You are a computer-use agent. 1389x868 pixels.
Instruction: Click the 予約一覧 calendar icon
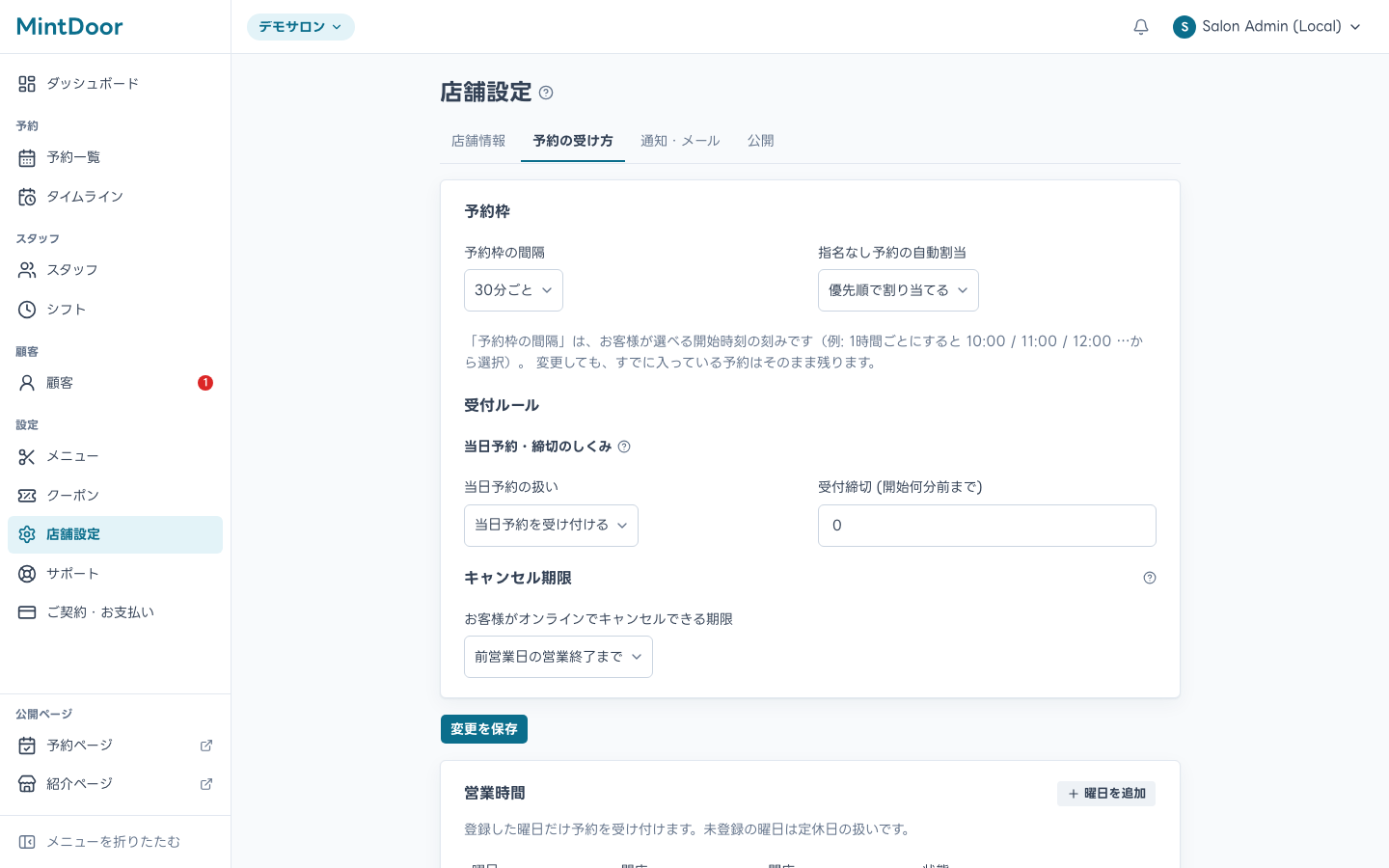[27, 157]
